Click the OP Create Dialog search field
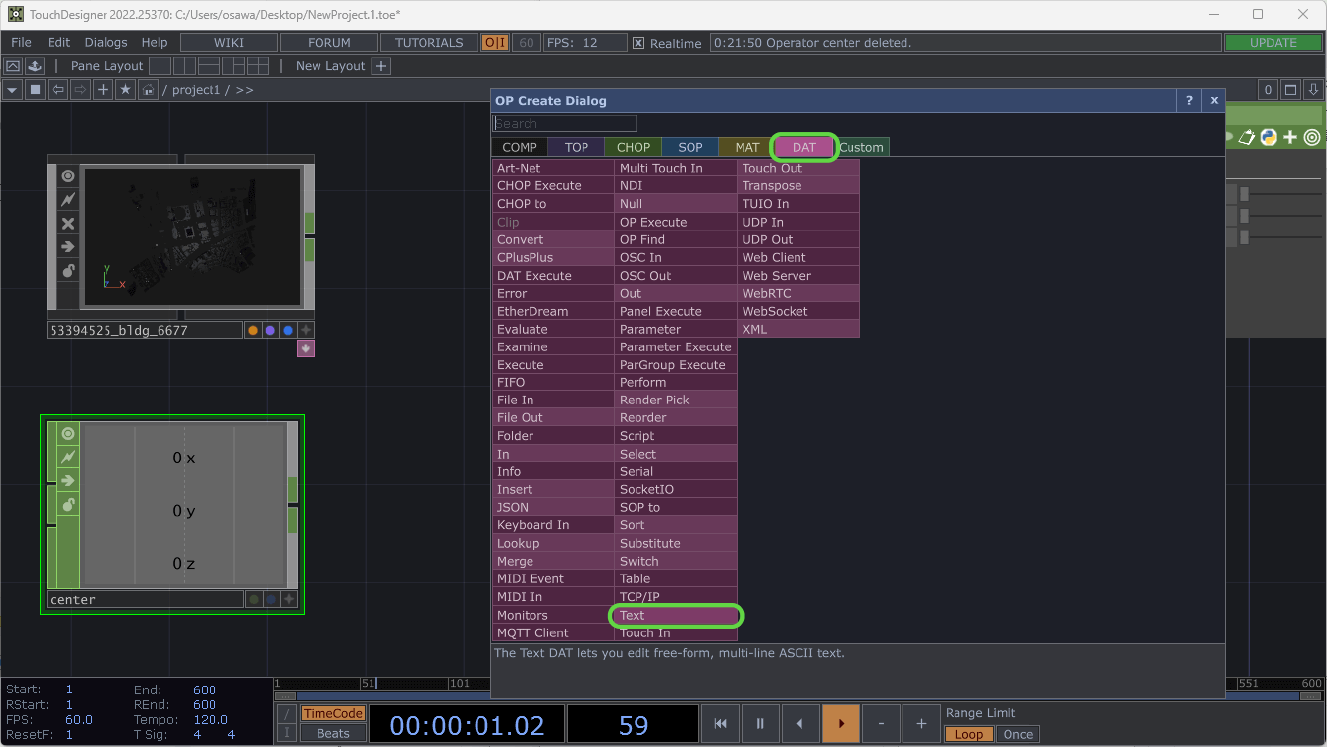The image size is (1327, 747). point(565,124)
